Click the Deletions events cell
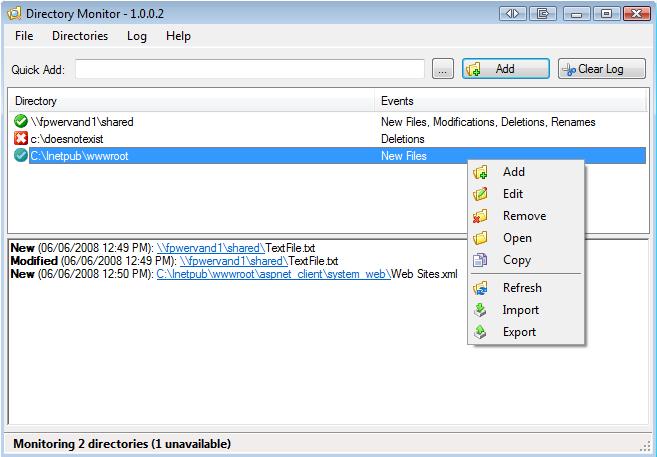The height and width of the screenshot is (457, 657). tap(403, 139)
